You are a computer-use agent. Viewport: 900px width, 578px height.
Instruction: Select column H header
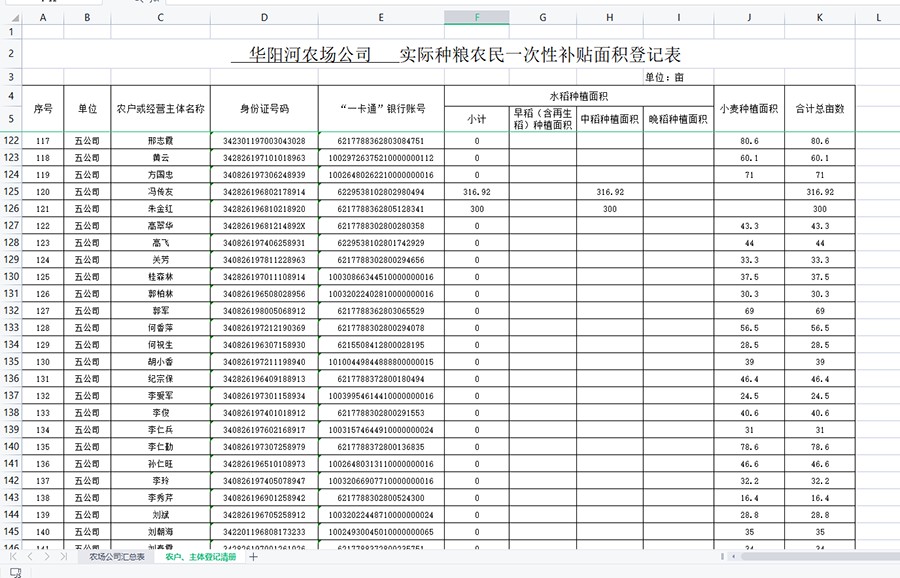(610, 18)
